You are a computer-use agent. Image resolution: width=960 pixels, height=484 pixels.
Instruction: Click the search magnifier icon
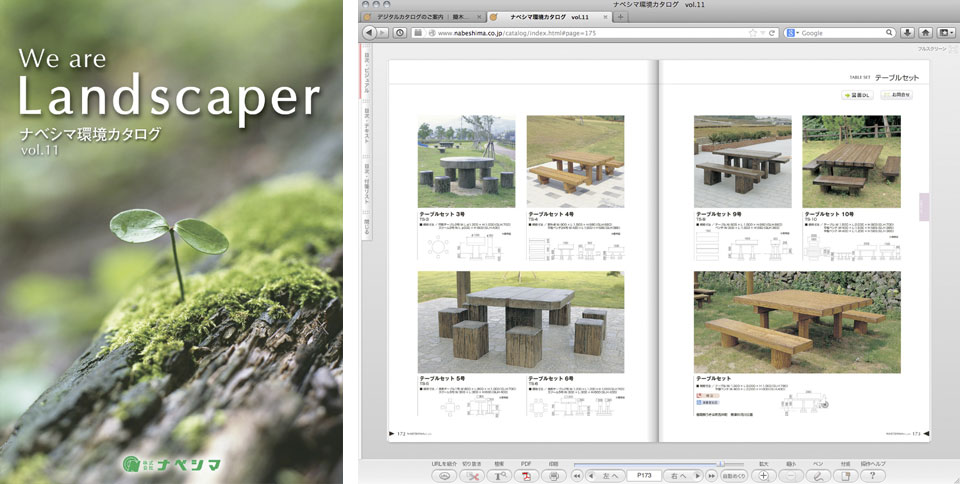tap(890, 33)
